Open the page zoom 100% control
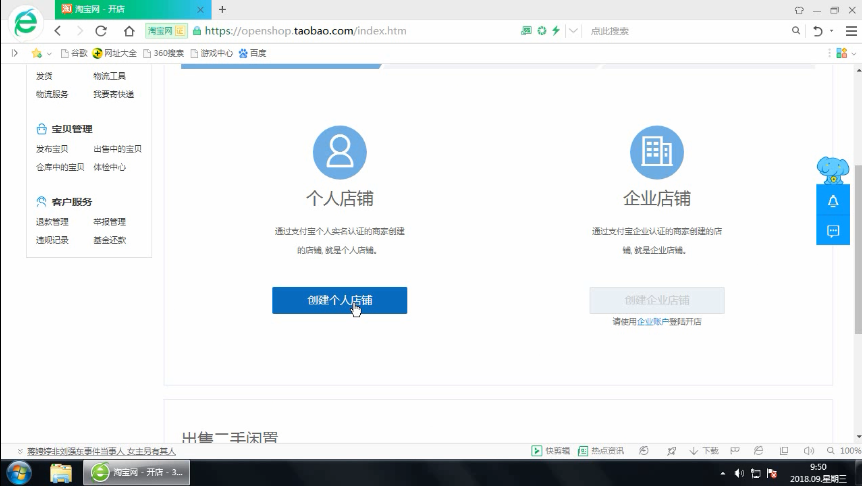Screen dimensions: 862x486 (844, 451)
